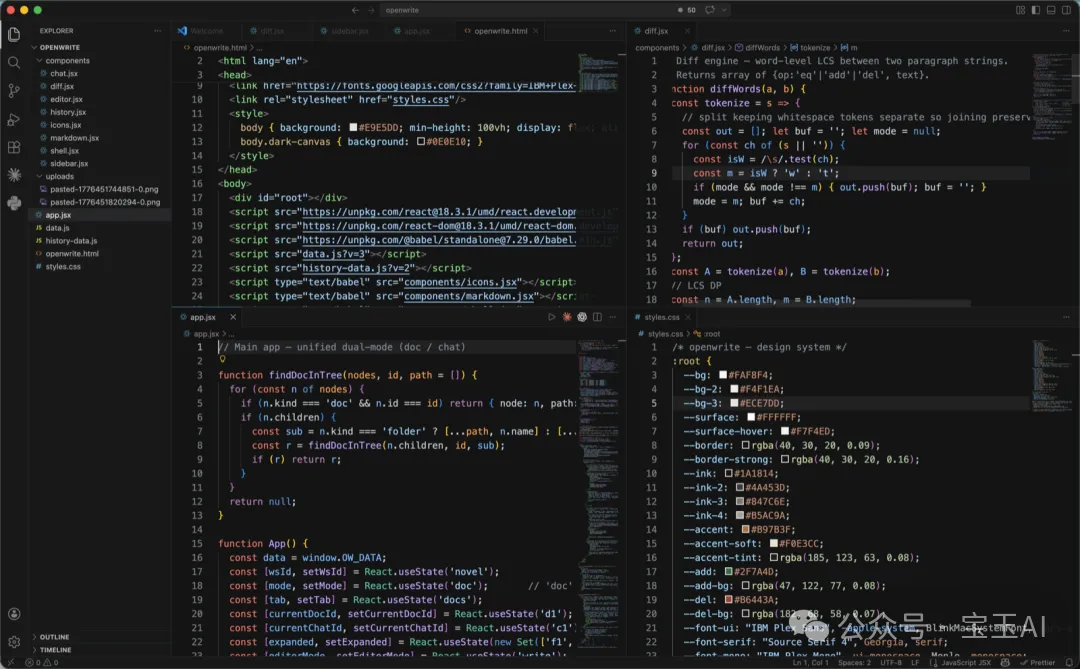1080x669 pixels.
Task: Select the styles.css editor tab
Action: (x=661, y=317)
